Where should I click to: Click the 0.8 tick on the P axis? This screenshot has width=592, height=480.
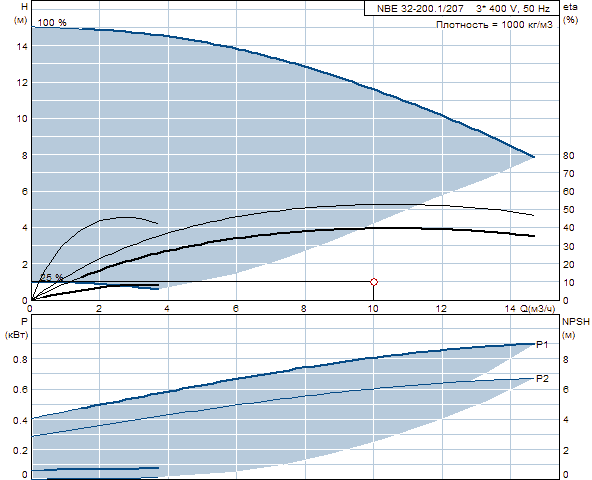point(20,359)
